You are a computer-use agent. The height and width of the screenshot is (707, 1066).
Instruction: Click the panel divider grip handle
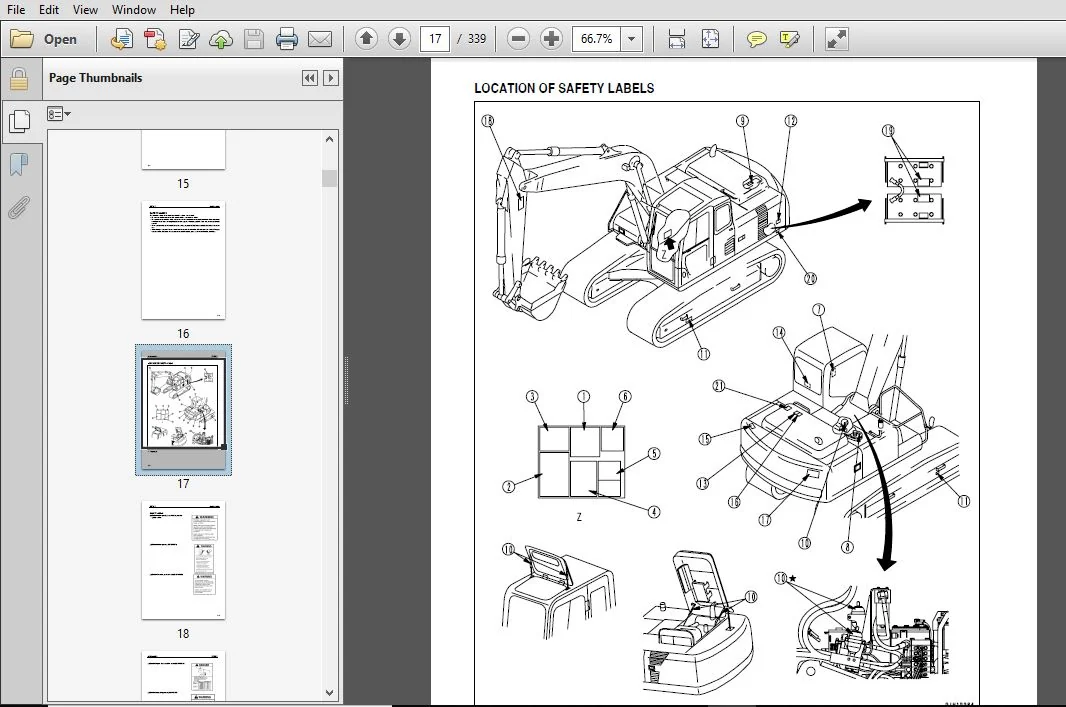pos(346,381)
